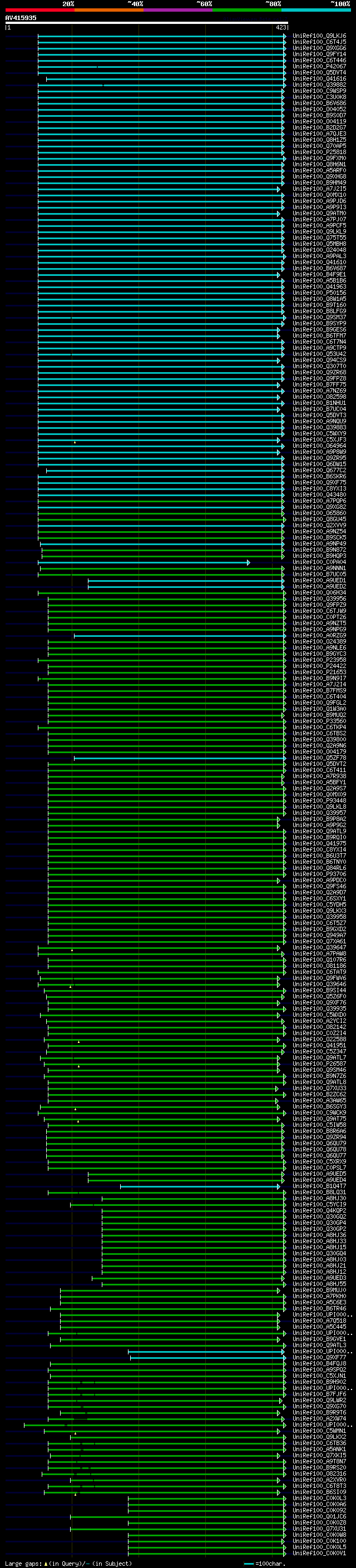This screenshot has width=356, height=1568.
Task: Open hit UniRef100_Q06H34
Action: pos(319,593)
